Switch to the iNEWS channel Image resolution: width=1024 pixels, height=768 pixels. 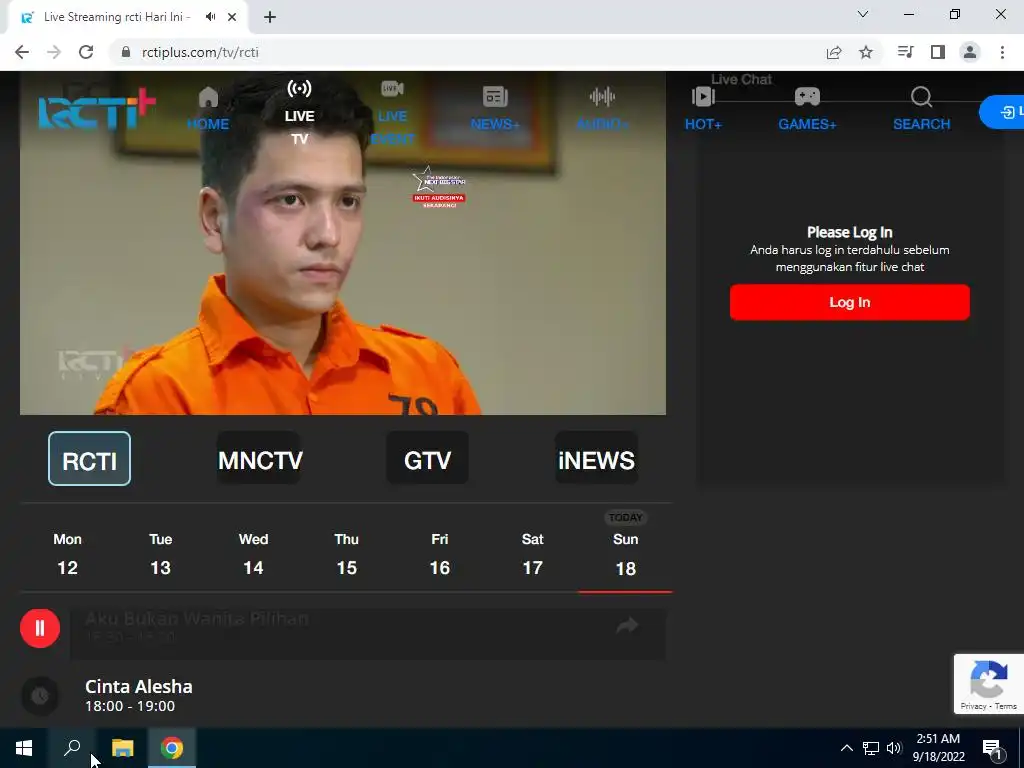[596, 458]
